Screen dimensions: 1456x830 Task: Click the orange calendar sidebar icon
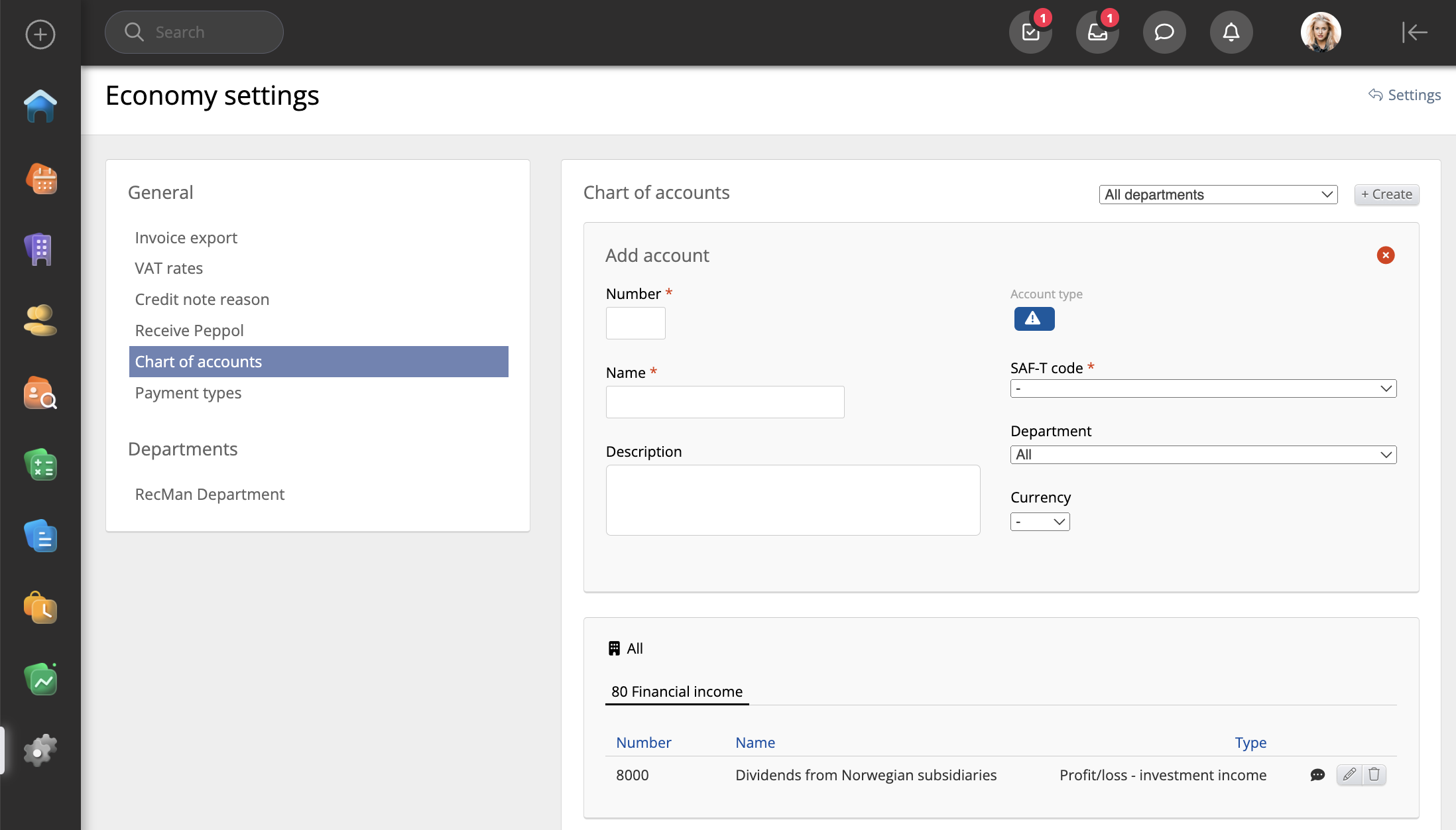pyautogui.click(x=40, y=178)
